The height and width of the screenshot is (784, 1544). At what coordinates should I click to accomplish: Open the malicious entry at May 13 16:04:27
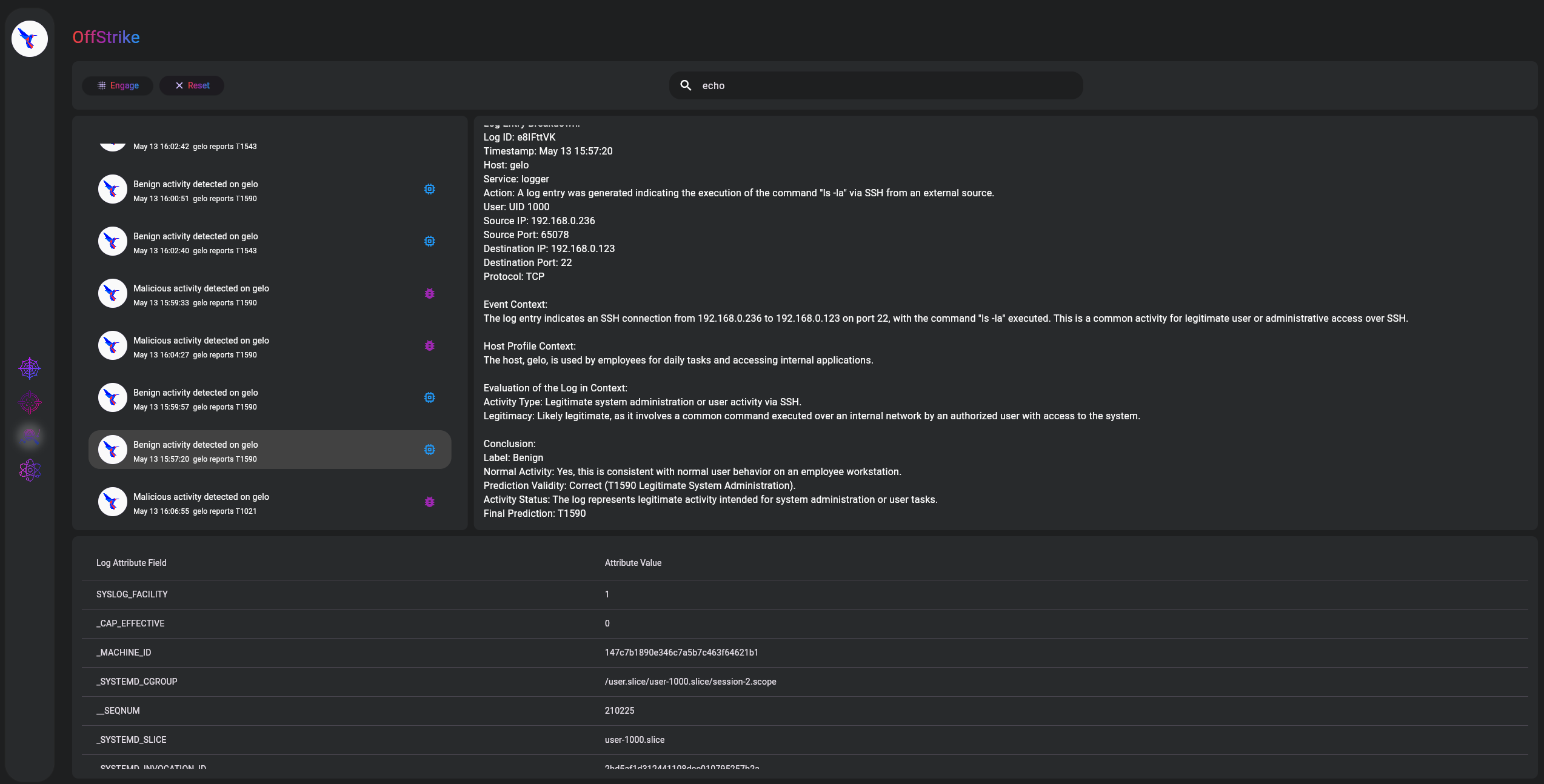[x=270, y=347]
